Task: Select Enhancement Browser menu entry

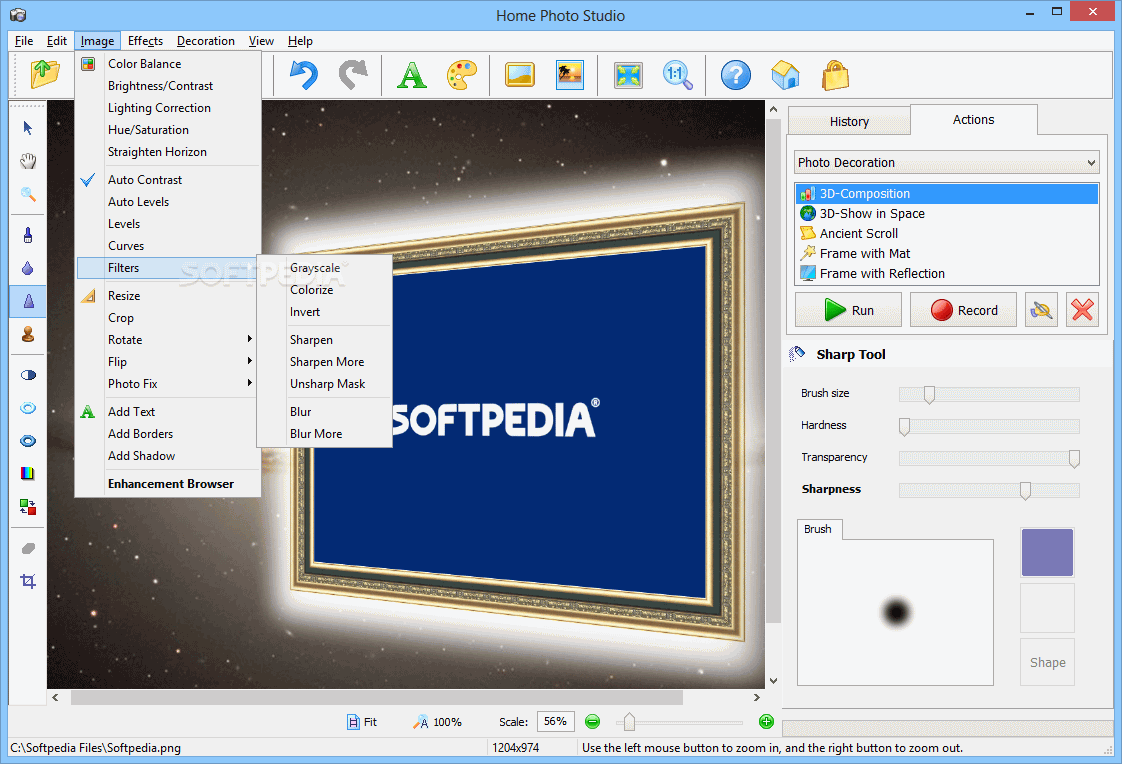Action: coord(170,484)
